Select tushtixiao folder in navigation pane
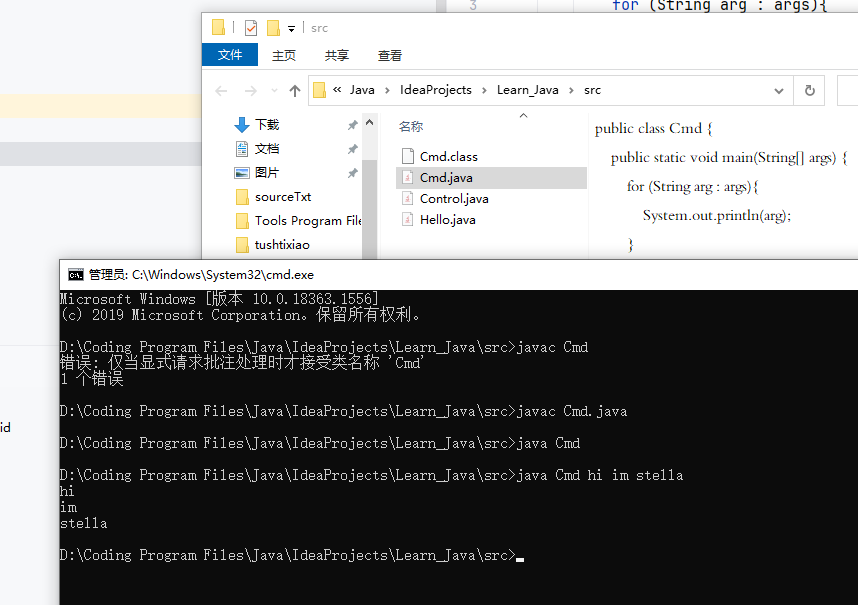Screen dimensions: 858x605 pyautogui.click(x=282, y=245)
